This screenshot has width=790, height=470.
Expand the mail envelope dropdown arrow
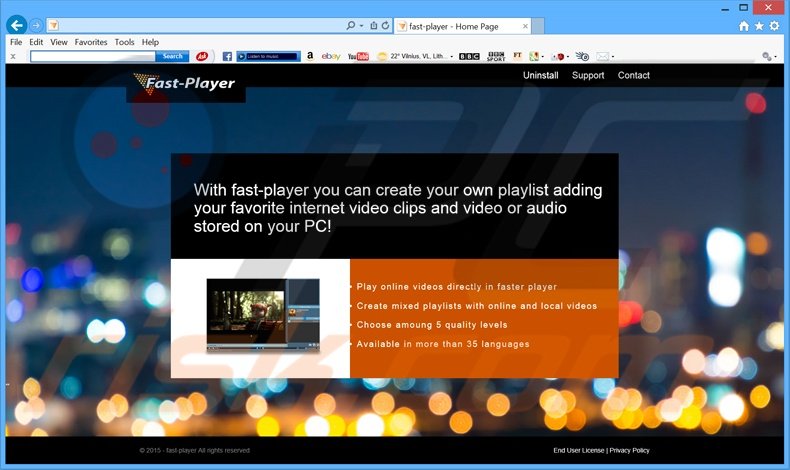tap(613, 57)
